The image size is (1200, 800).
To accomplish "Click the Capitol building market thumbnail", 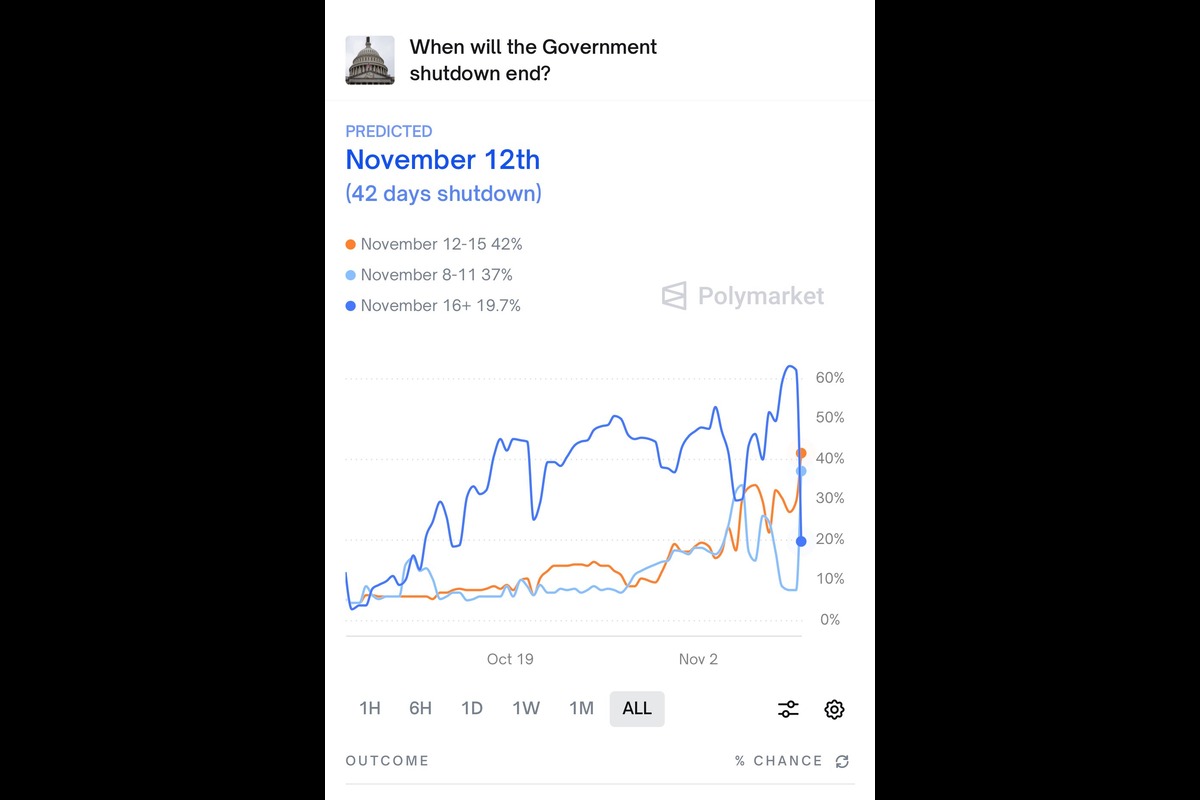I will tap(370, 60).
